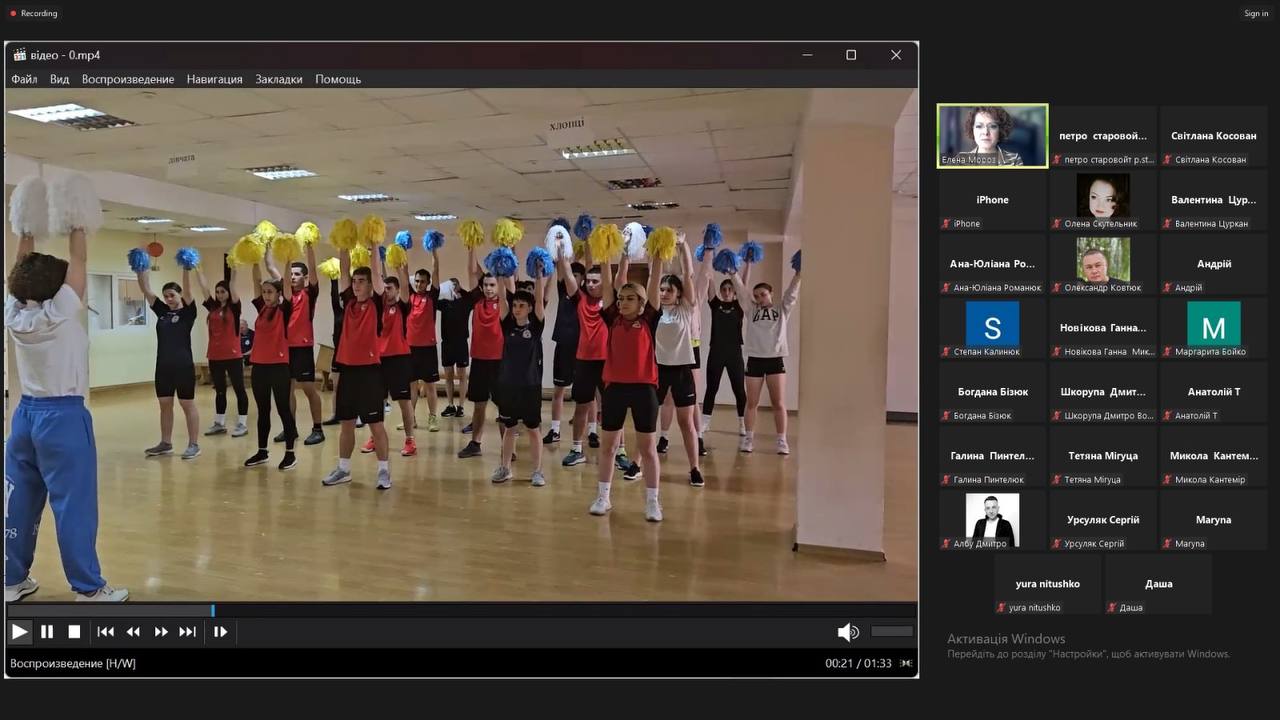Mute audio using the speaker icon

[848, 631]
